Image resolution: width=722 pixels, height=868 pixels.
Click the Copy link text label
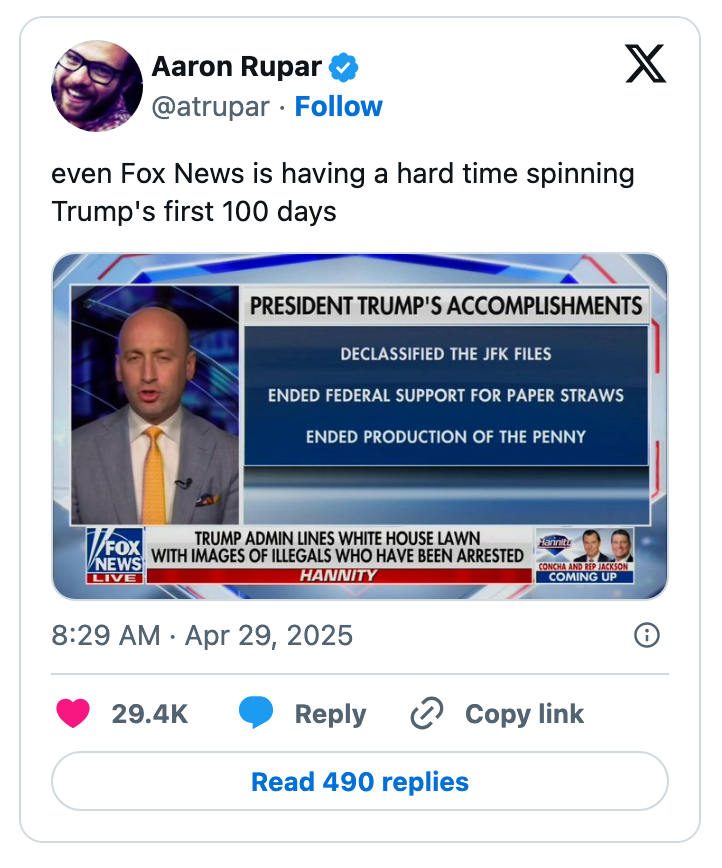(523, 714)
